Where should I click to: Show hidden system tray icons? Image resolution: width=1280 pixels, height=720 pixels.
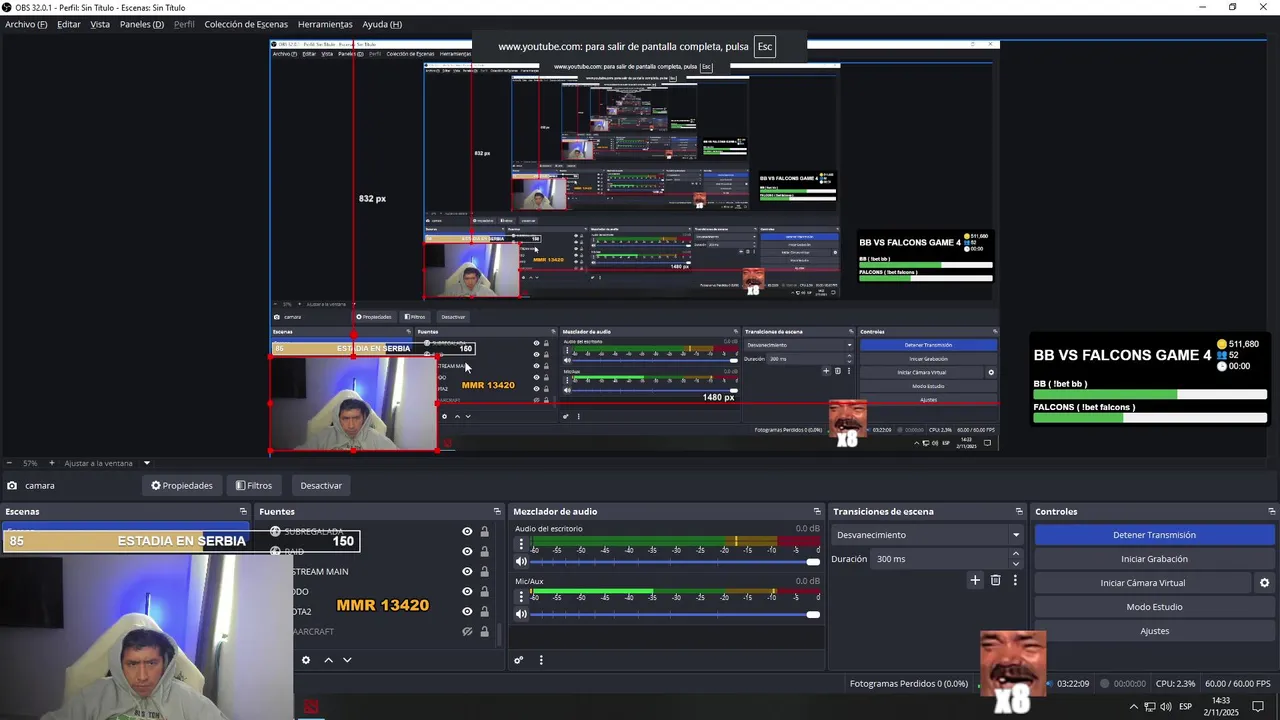[x=1133, y=707]
